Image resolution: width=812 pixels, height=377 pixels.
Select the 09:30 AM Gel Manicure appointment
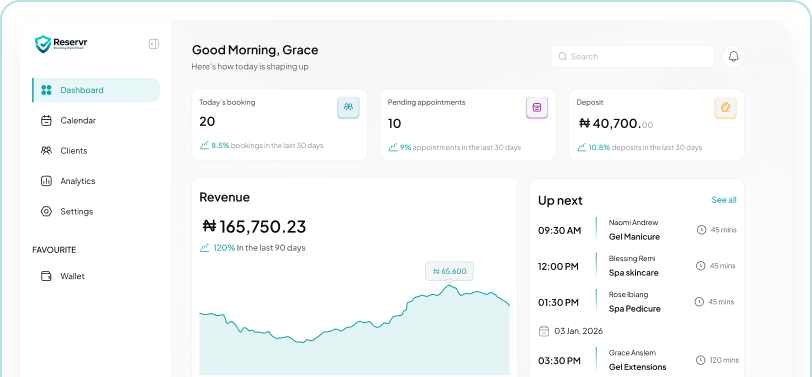(x=637, y=230)
